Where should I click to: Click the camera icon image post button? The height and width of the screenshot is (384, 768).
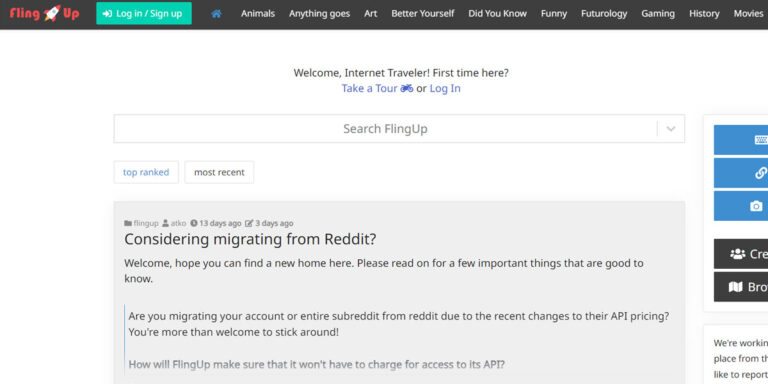(x=741, y=206)
